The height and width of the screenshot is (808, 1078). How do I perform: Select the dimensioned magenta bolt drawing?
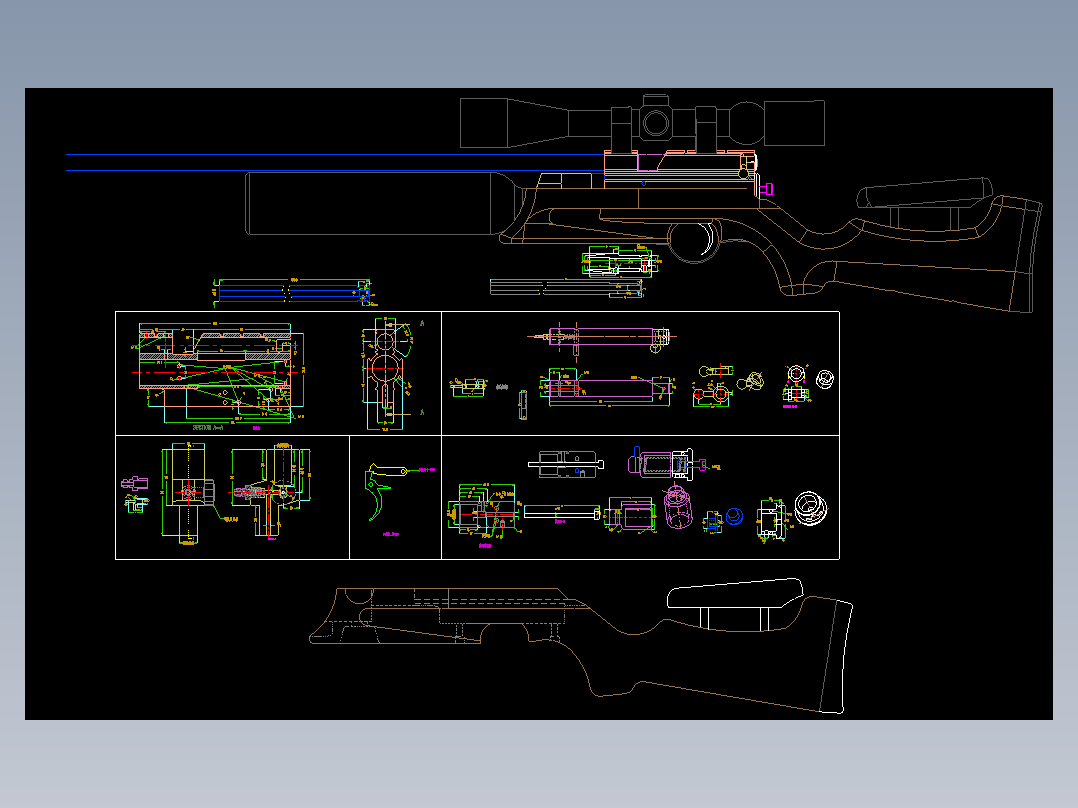click(x=608, y=387)
